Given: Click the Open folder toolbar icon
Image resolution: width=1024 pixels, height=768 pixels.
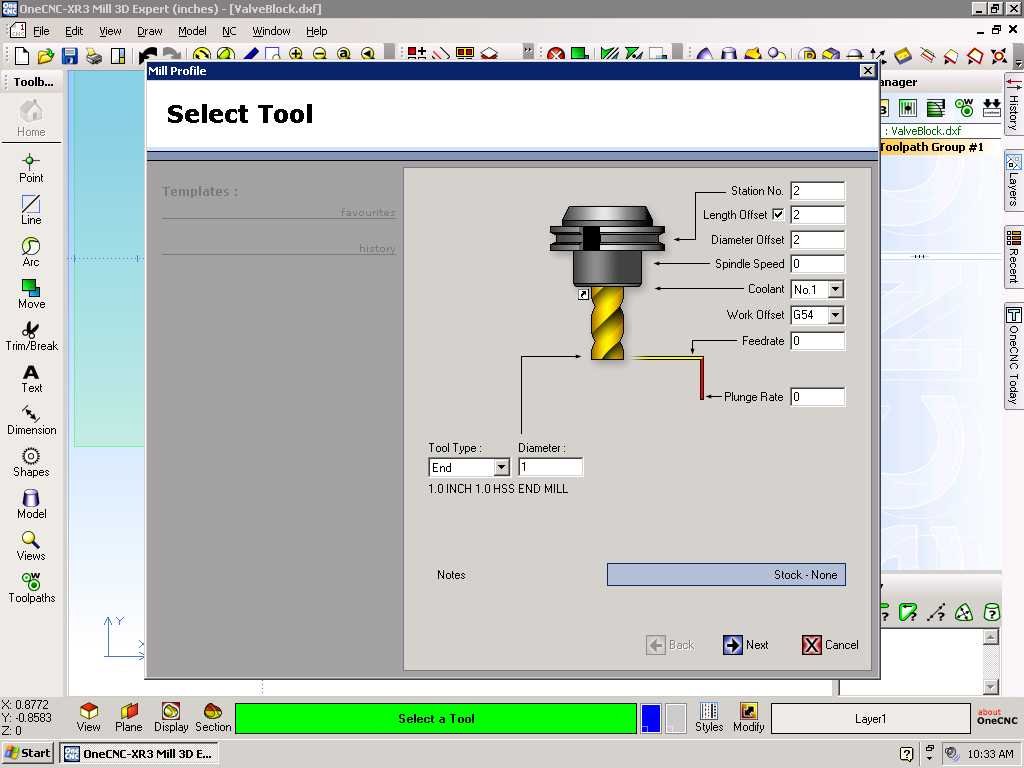Looking at the screenshot, I should [46, 56].
